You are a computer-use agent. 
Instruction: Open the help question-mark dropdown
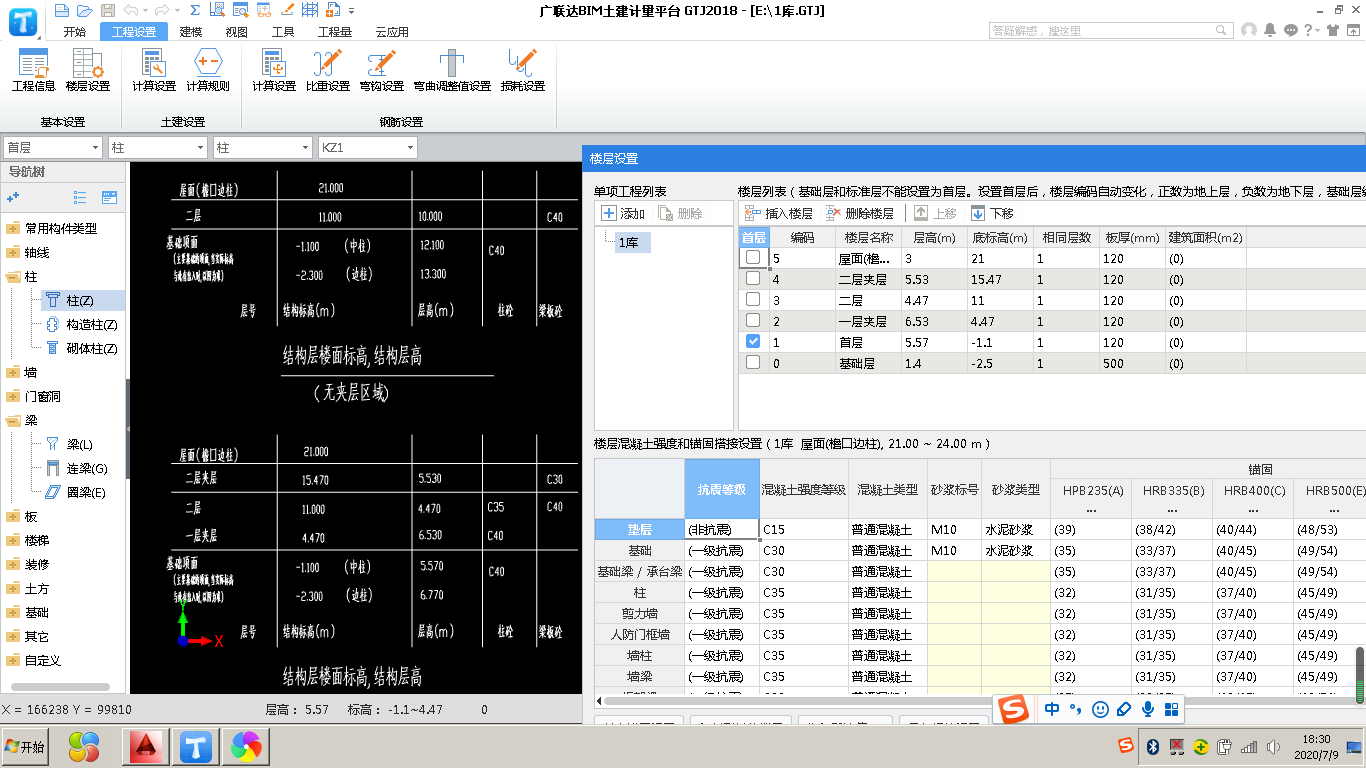(x=1313, y=30)
